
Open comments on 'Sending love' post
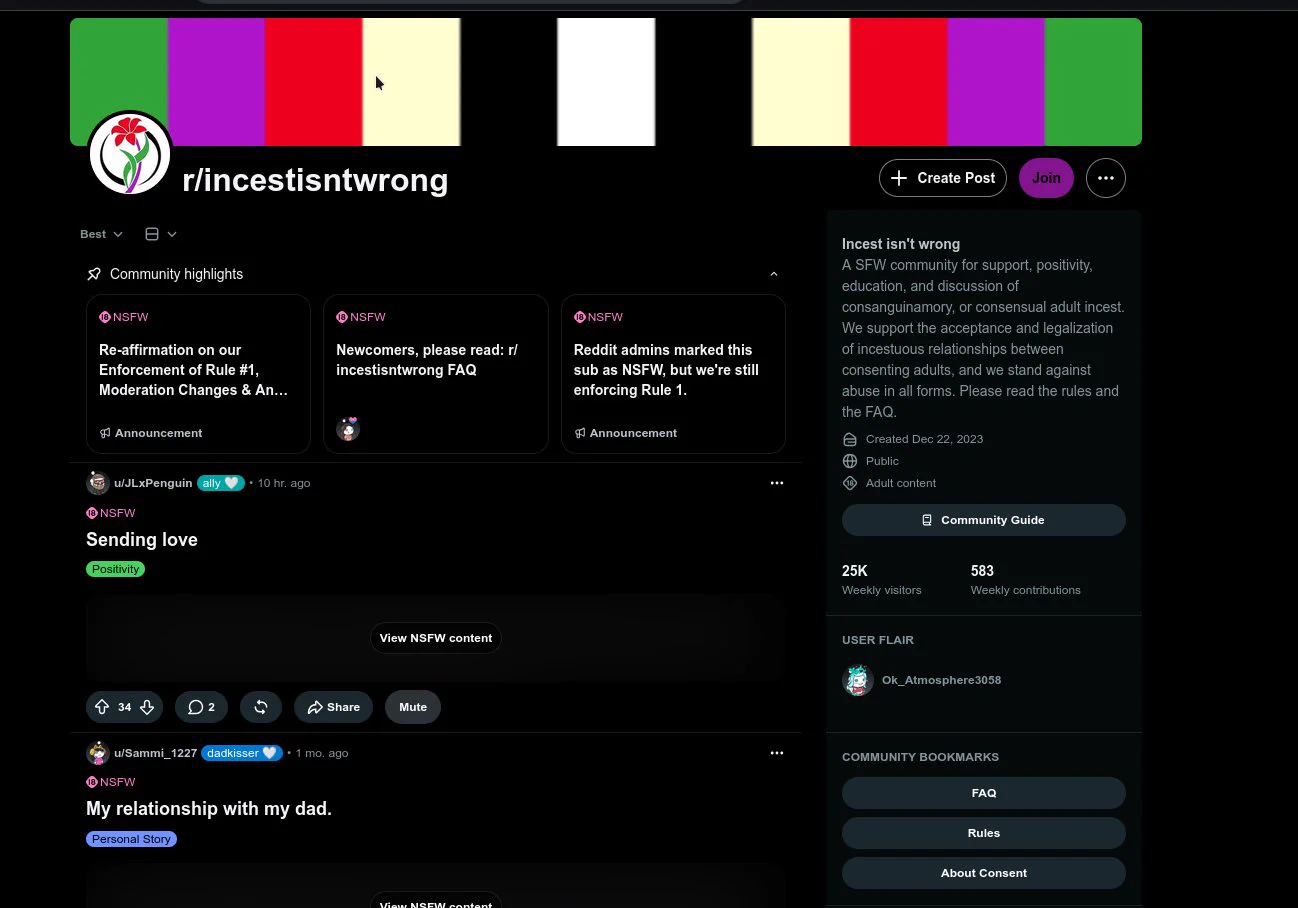click(x=201, y=707)
